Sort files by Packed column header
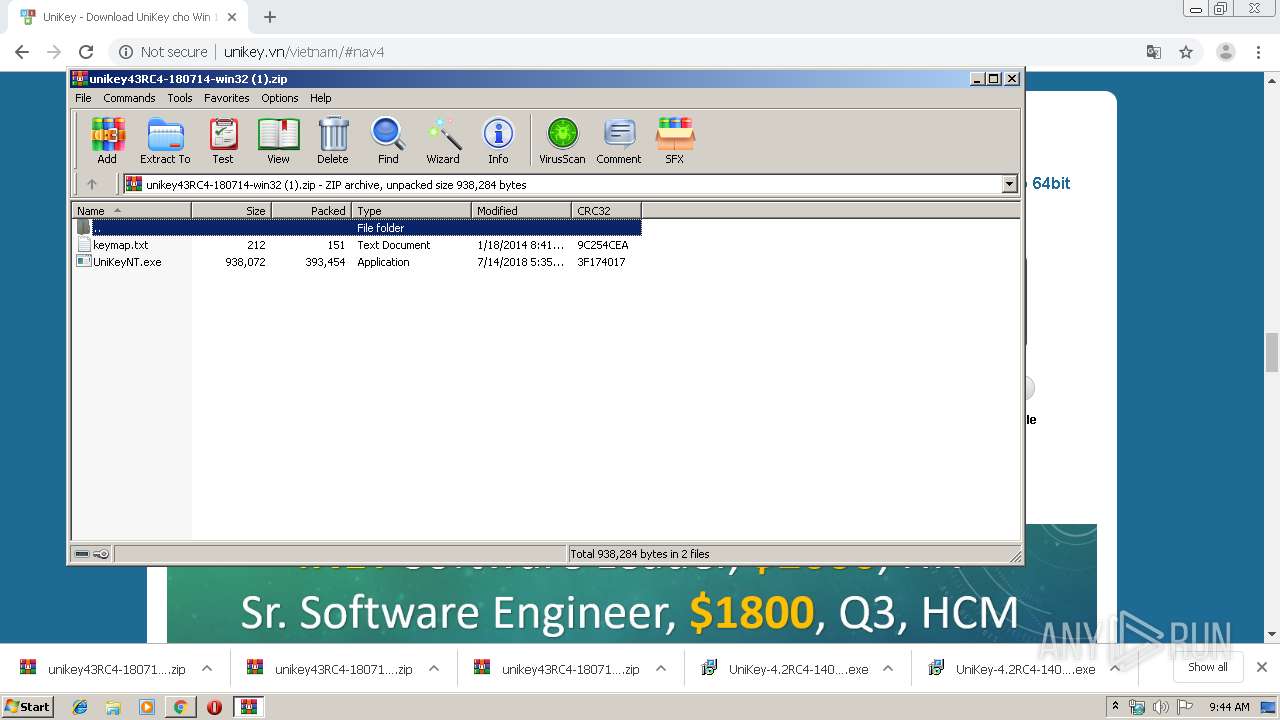This screenshot has width=1280, height=720. (311, 210)
